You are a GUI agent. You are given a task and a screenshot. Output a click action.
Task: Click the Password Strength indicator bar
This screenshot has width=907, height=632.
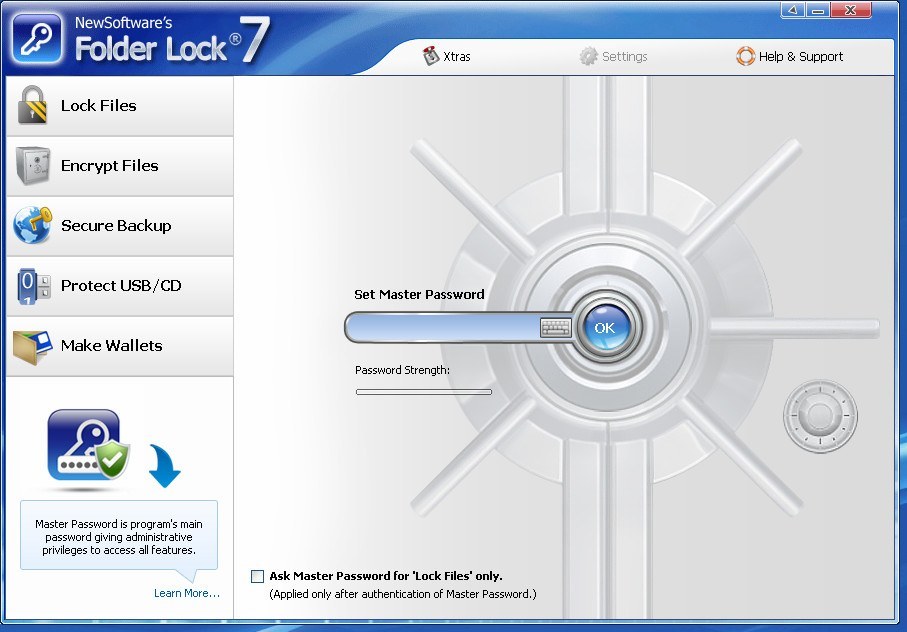424,391
